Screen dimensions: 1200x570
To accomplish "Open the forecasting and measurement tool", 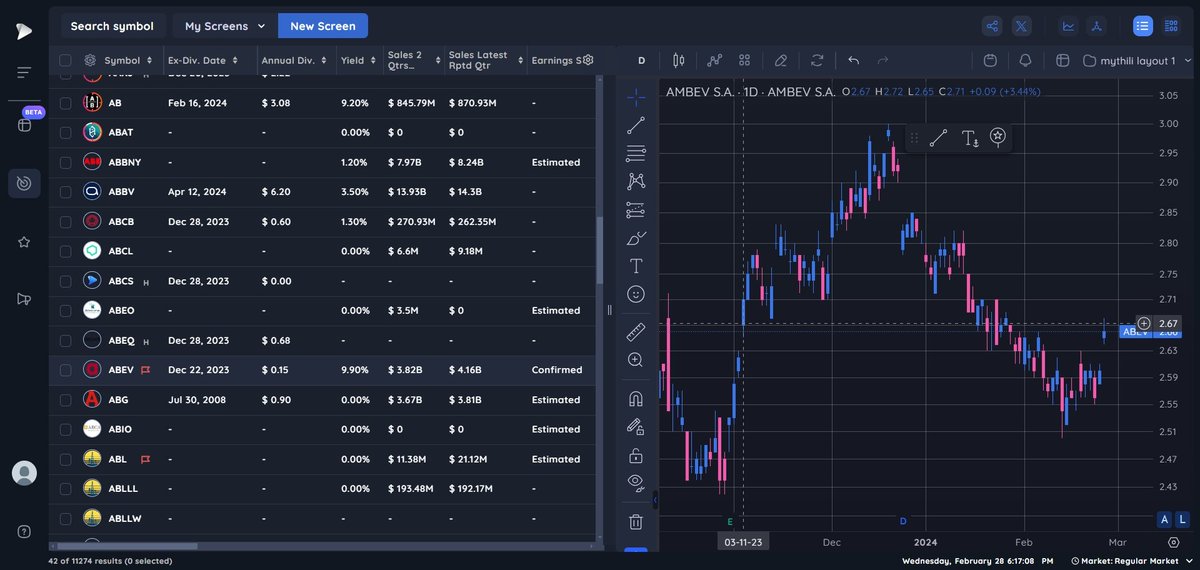I will point(636,210).
